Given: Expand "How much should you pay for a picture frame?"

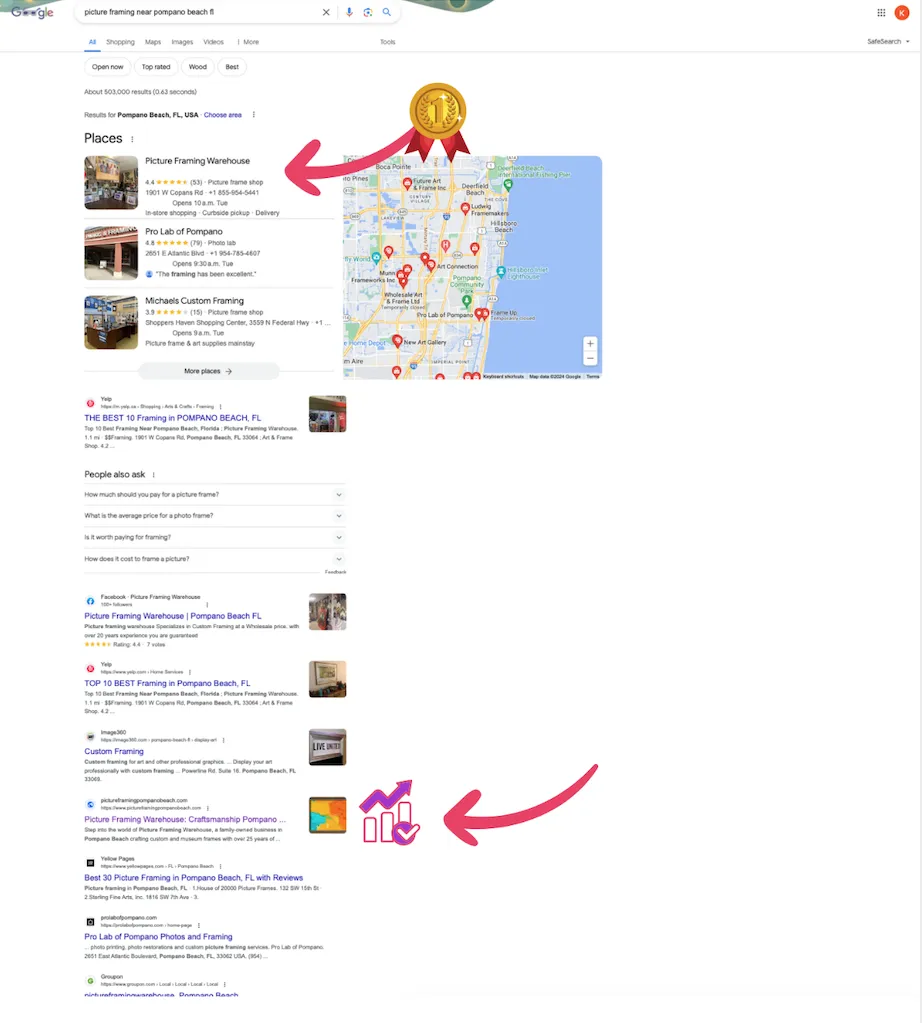Looking at the screenshot, I should pos(215,495).
